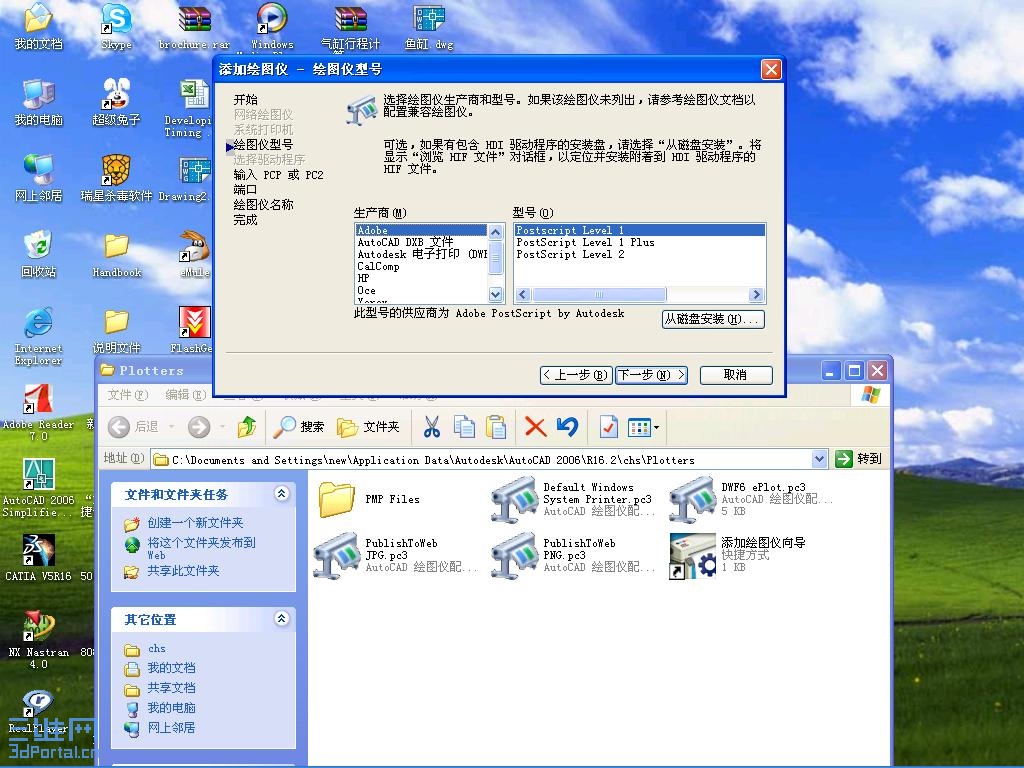Select PublishToWeb JPG.pc3 file
Viewport: 1024px width, 768px height.
click(x=395, y=556)
